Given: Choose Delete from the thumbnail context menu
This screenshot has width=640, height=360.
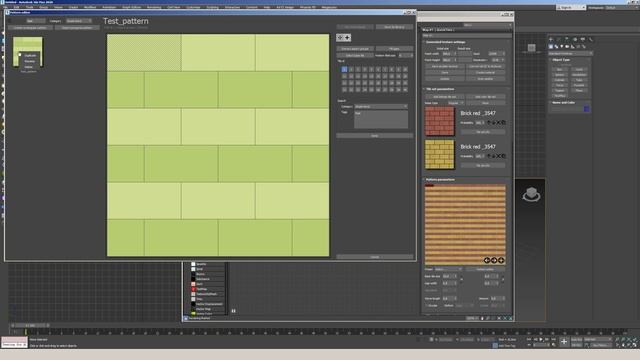Looking at the screenshot, I should point(29,67).
